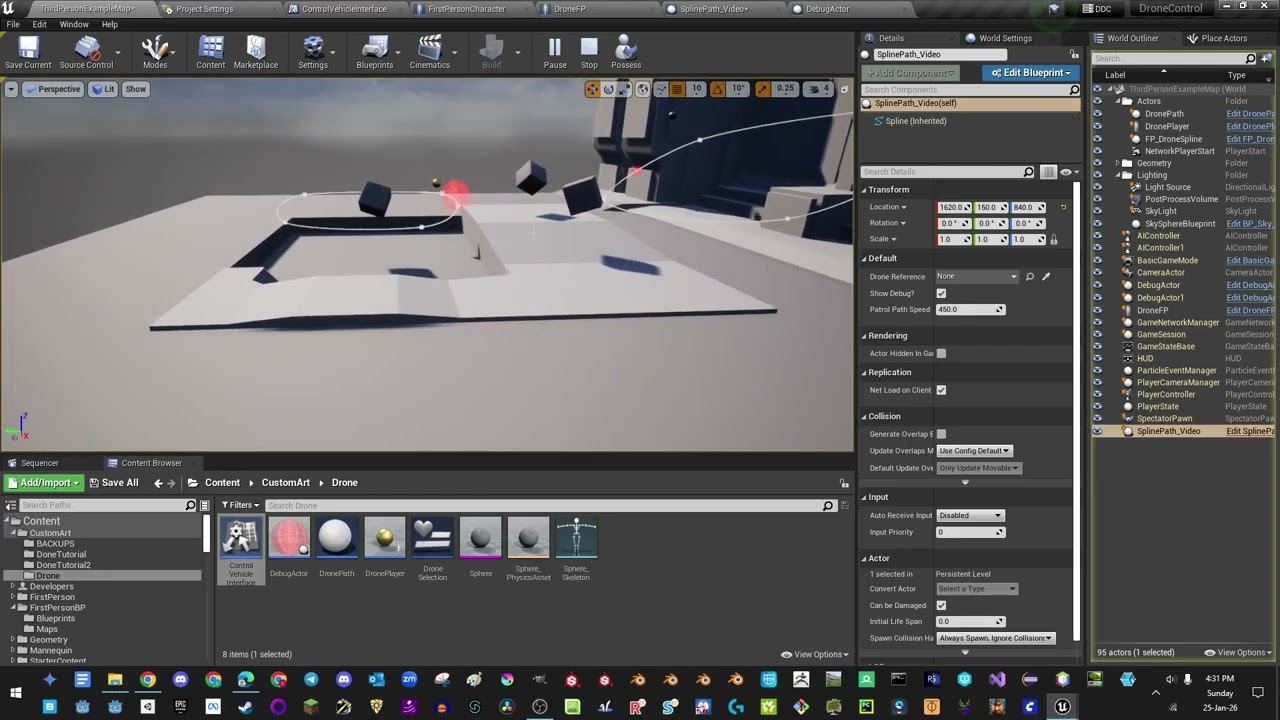The width and height of the screenshot is (1280, 720).
Task: Collapse the Collision section
Action: [x=864, y=416]
